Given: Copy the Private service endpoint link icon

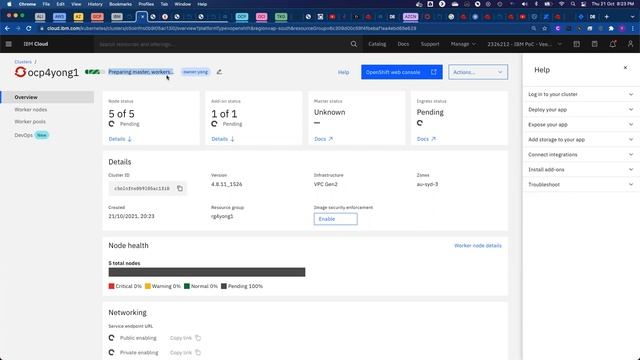Looking at the screenshot, I should pyautogui.click(x=198, y=352).
